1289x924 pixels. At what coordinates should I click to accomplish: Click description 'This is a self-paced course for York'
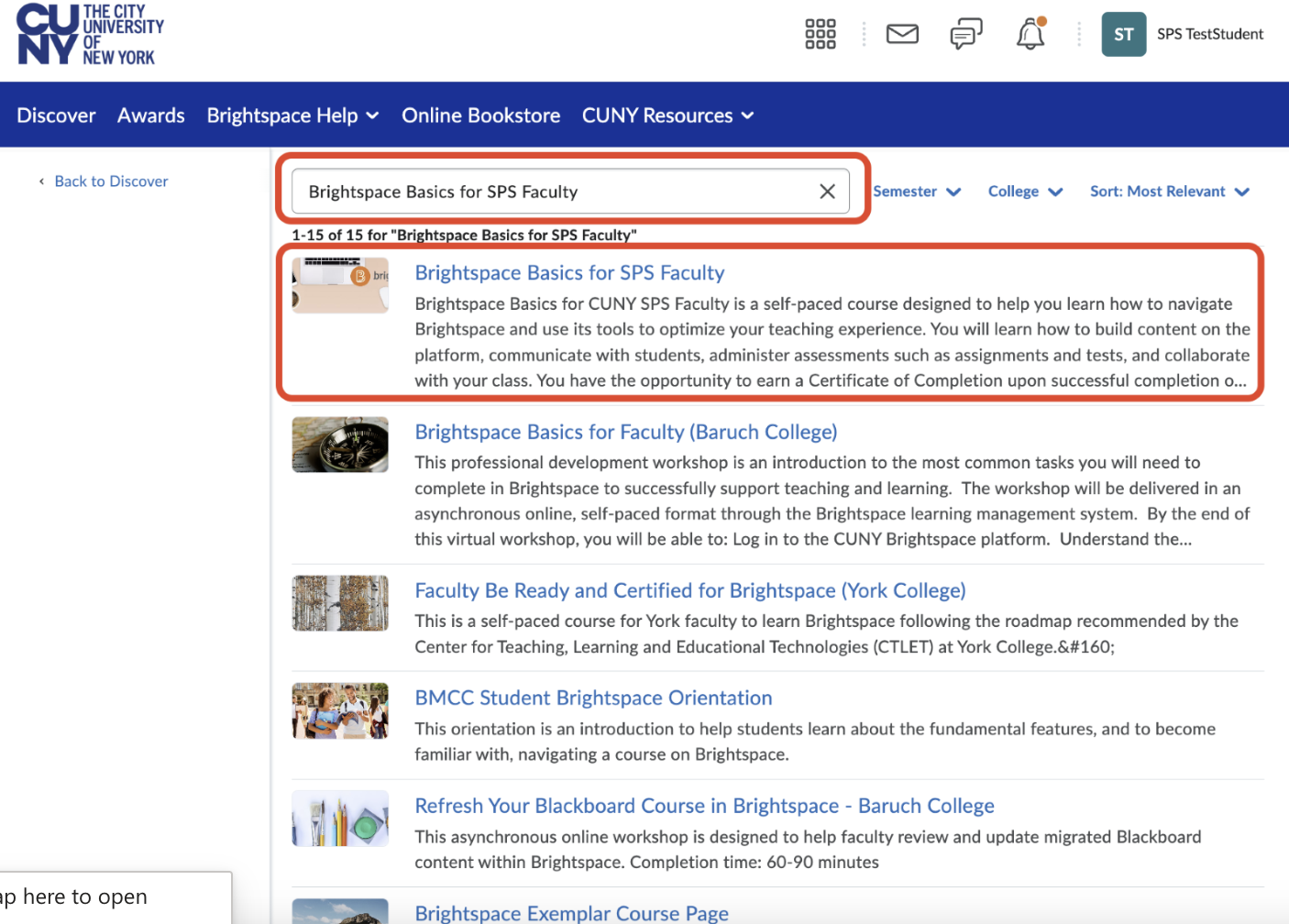826,633
